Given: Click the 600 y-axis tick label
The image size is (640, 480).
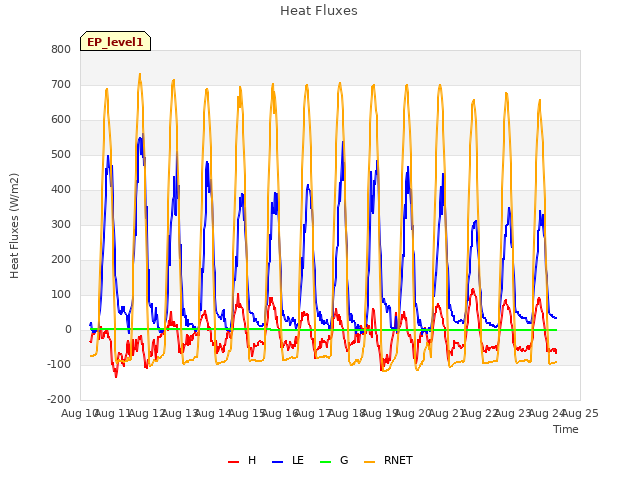Looking at the screenshot, I should (61, 120).
